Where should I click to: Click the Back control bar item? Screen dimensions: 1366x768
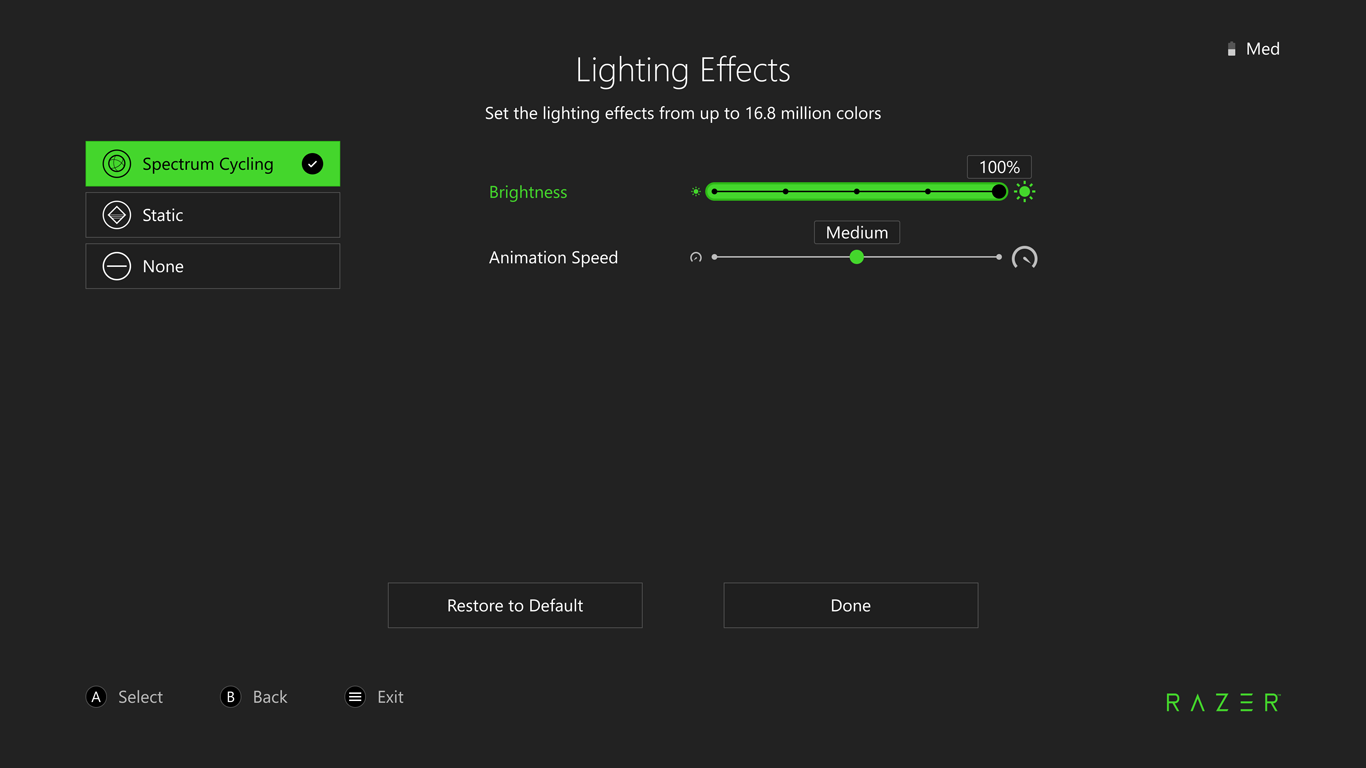pos(254,696)
